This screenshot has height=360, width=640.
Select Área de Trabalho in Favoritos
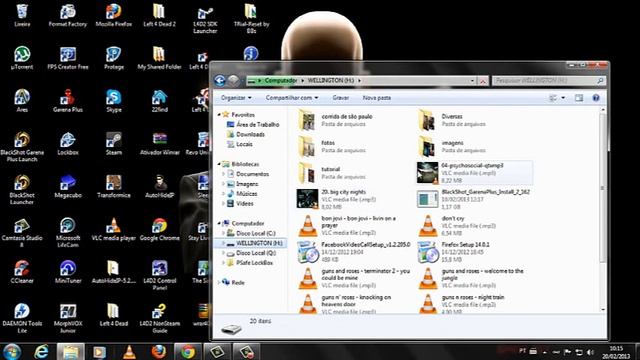(253, 124)
